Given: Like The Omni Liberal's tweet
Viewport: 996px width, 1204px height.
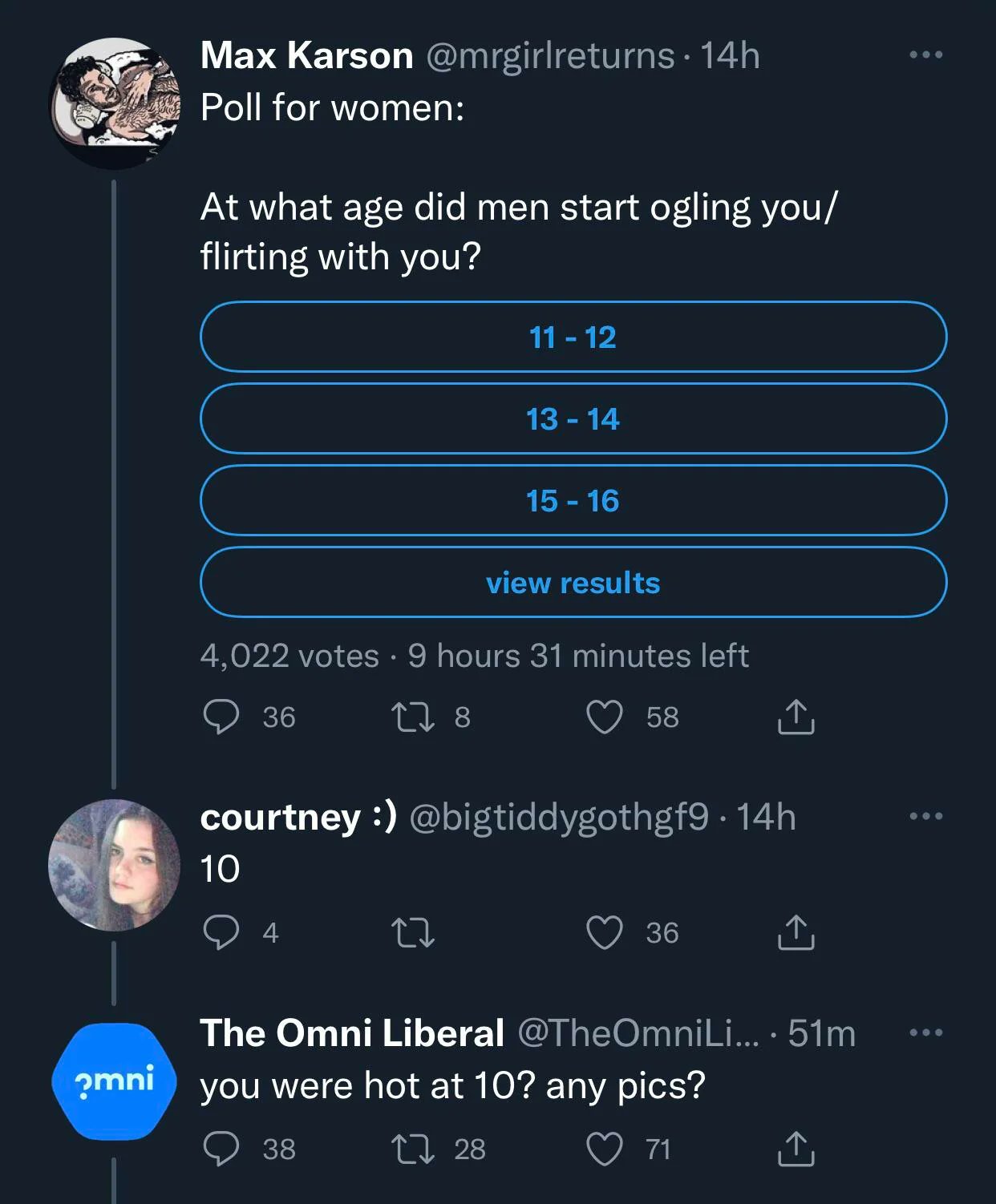Looking at the screenshot, I should (x=604, y=1149).
